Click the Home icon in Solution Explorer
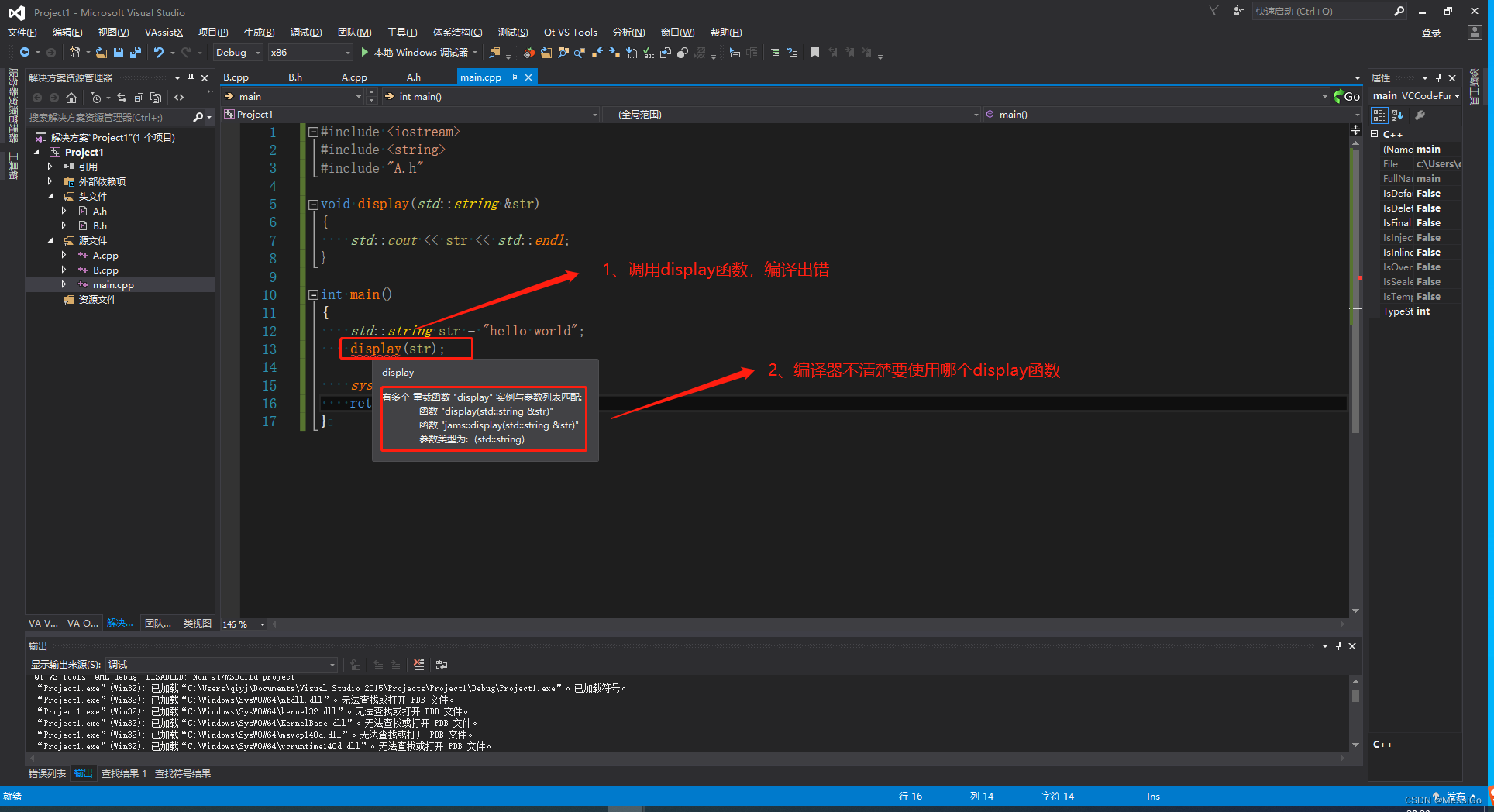1494x812 pixels. [x=71, y=98]
